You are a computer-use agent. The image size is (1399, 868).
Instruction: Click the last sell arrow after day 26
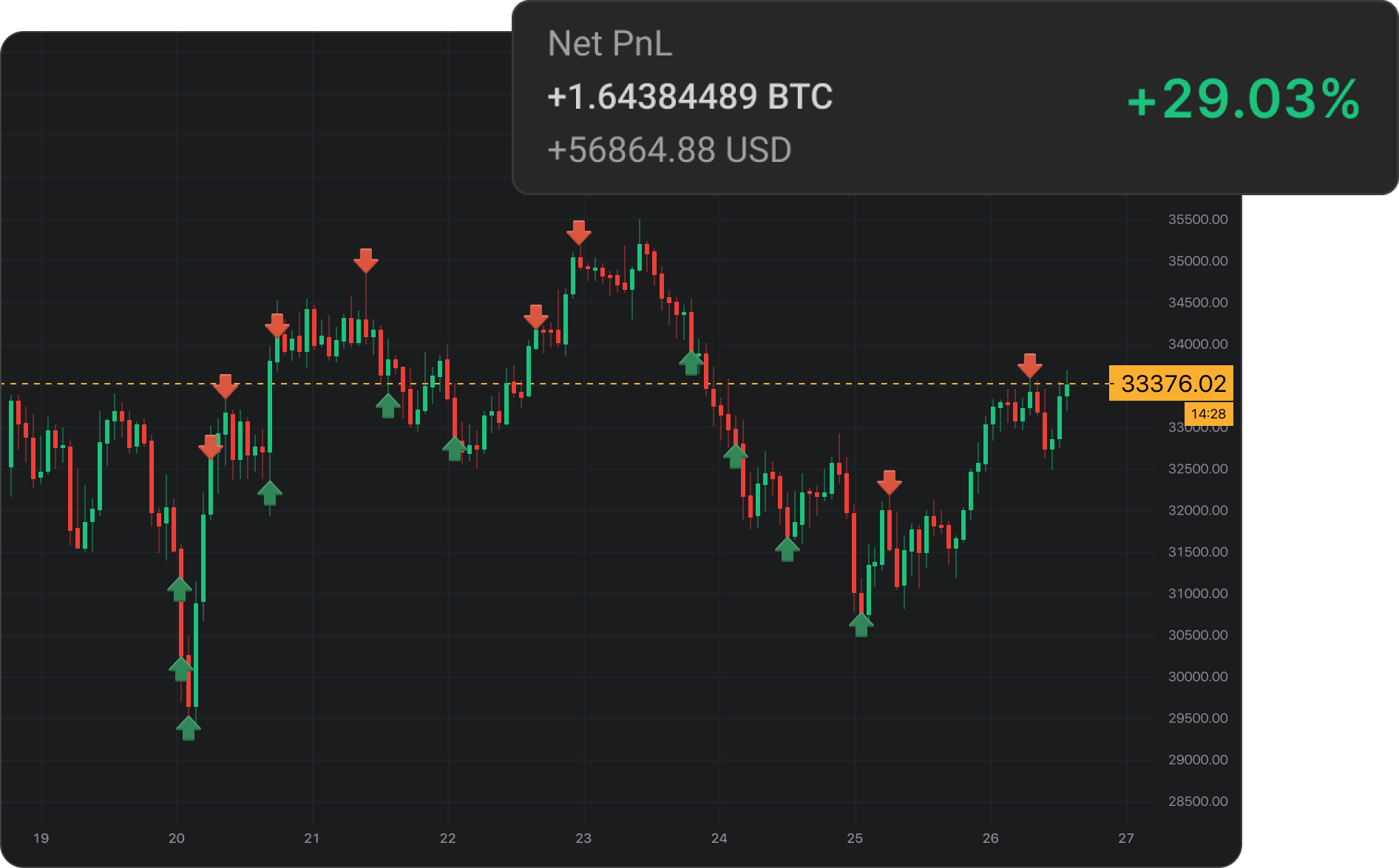click(1030, 365)
